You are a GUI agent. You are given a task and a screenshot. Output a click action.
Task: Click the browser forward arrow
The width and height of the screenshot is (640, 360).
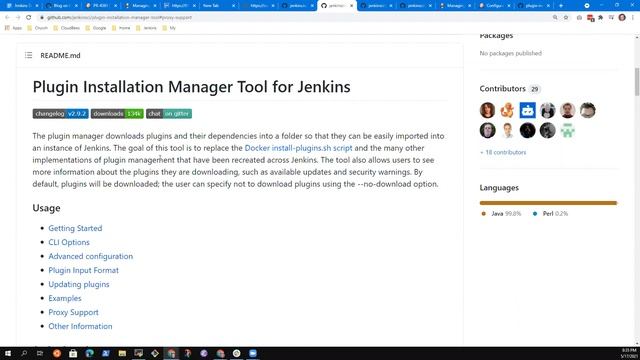tap(18, 18)
